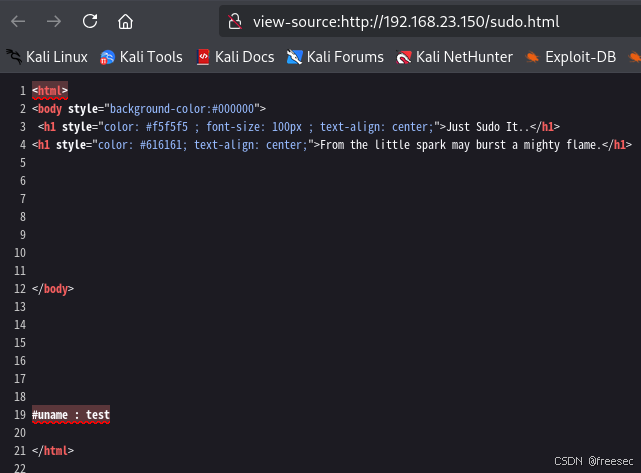The height and width of the screenshot is (473, 641).
Task: Reload the current page
Action: point(90,21)
